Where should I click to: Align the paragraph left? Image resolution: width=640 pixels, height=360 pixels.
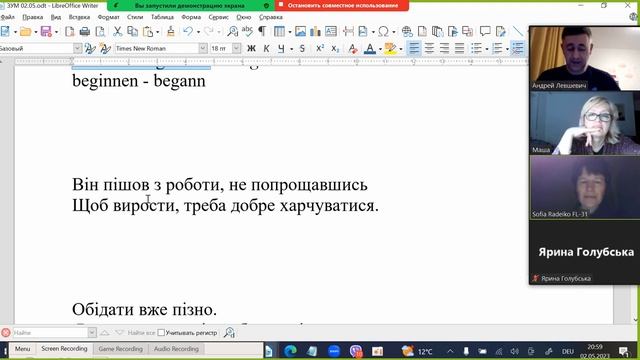(x=414, y=49)
